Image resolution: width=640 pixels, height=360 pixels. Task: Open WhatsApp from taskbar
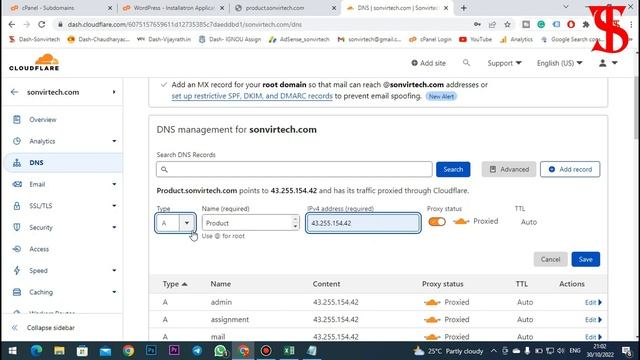[220, 351]
